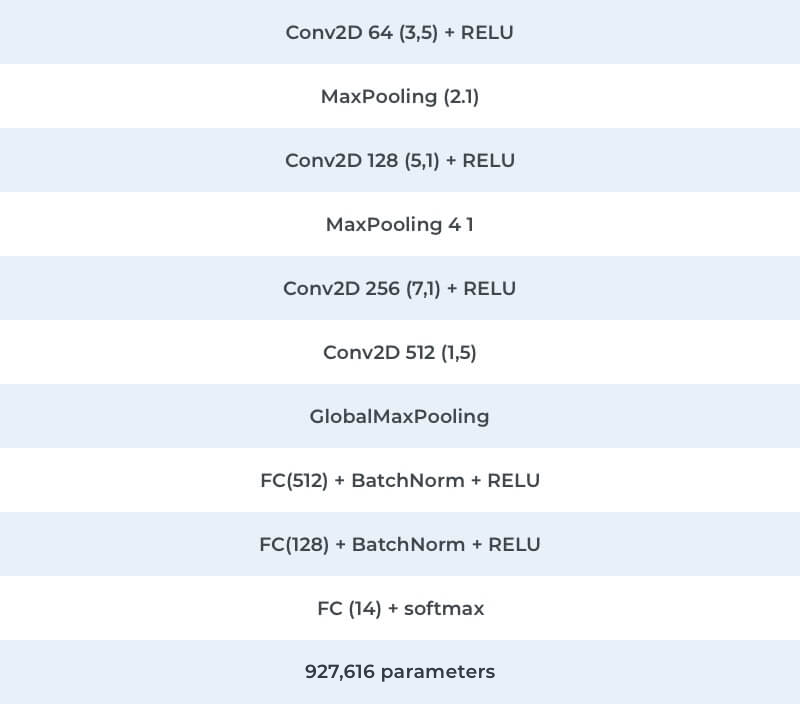Click the MaxPooling 4 1 row
Viewport: 800px width, 704px height.
pyautogui.click(x=400, y=224)
